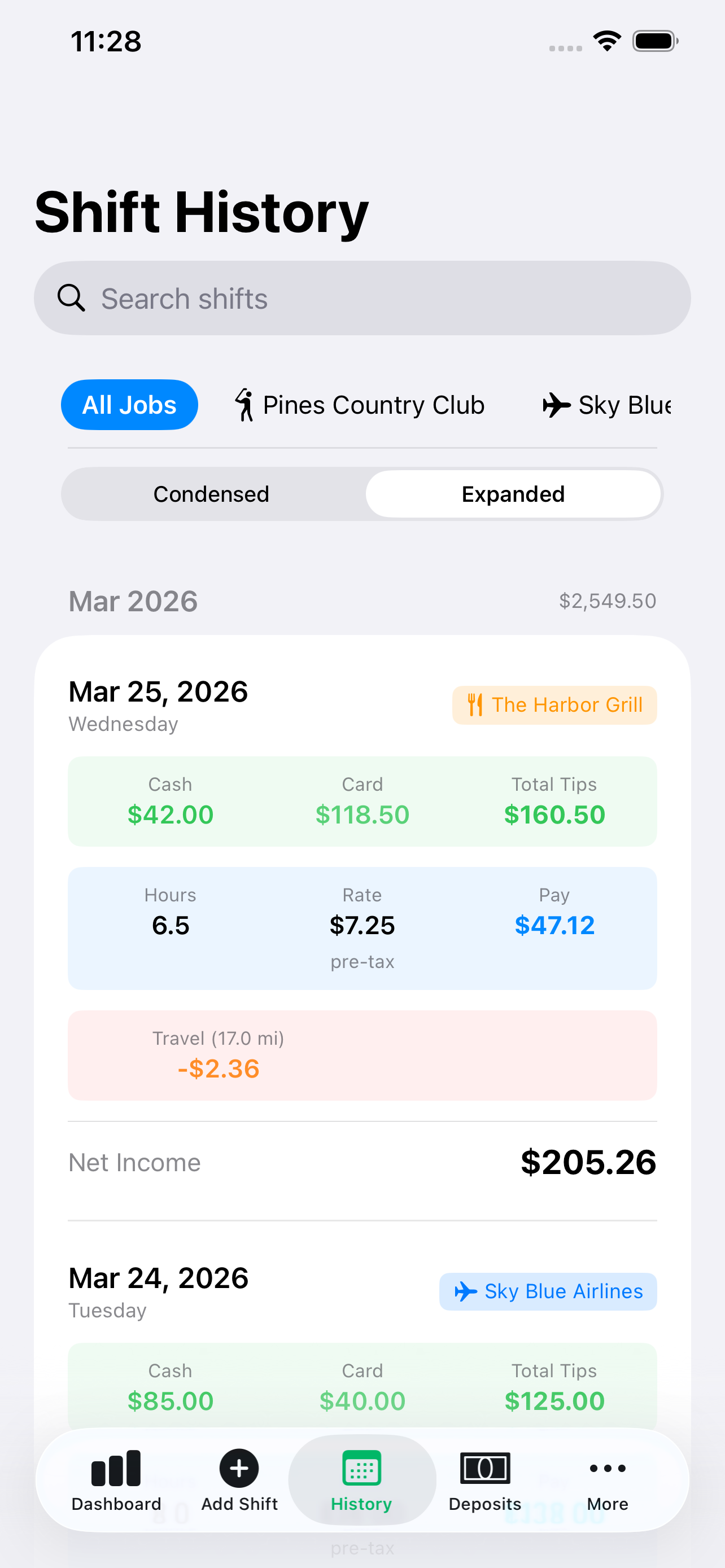725x1568 pixels.
Task: Tap the fork and knife Harbor Grill icon
Action: click(475, 705)
